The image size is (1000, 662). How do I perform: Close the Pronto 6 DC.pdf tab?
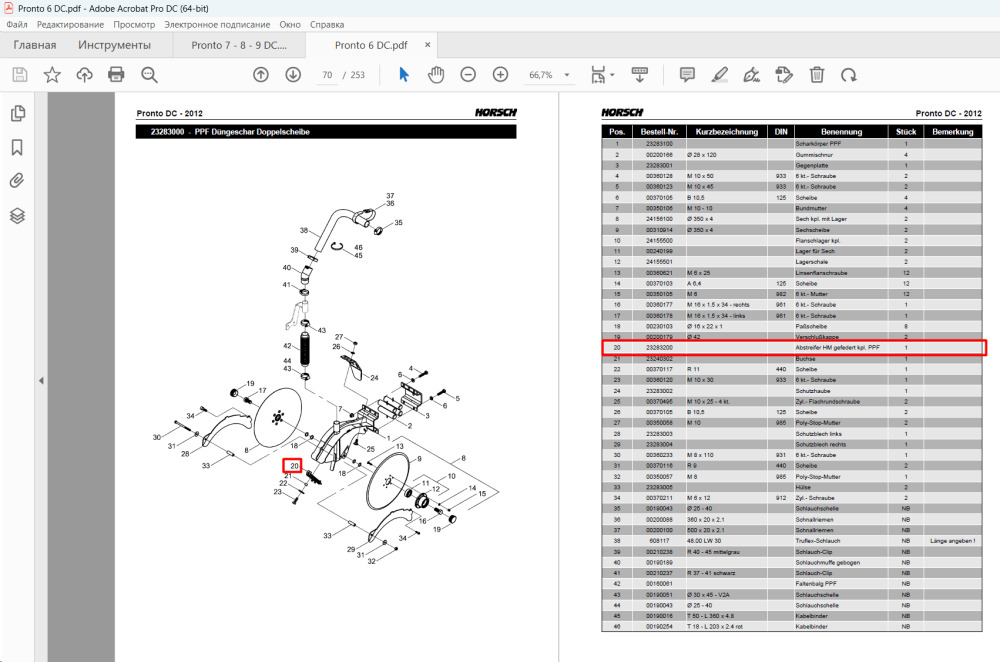(428, 45)
